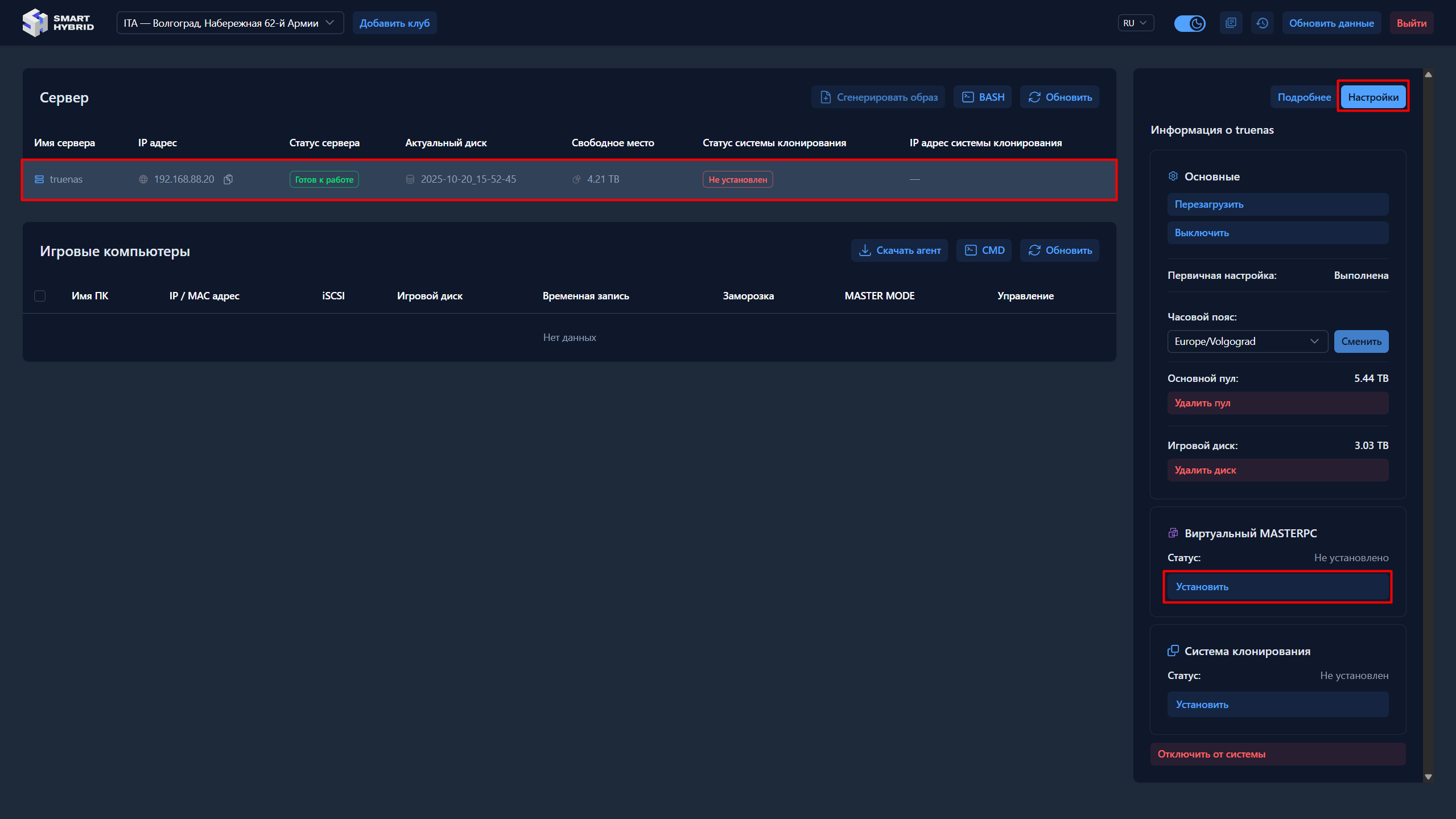
Task: Refresh the game computers list
Action: click(1060, 250)
